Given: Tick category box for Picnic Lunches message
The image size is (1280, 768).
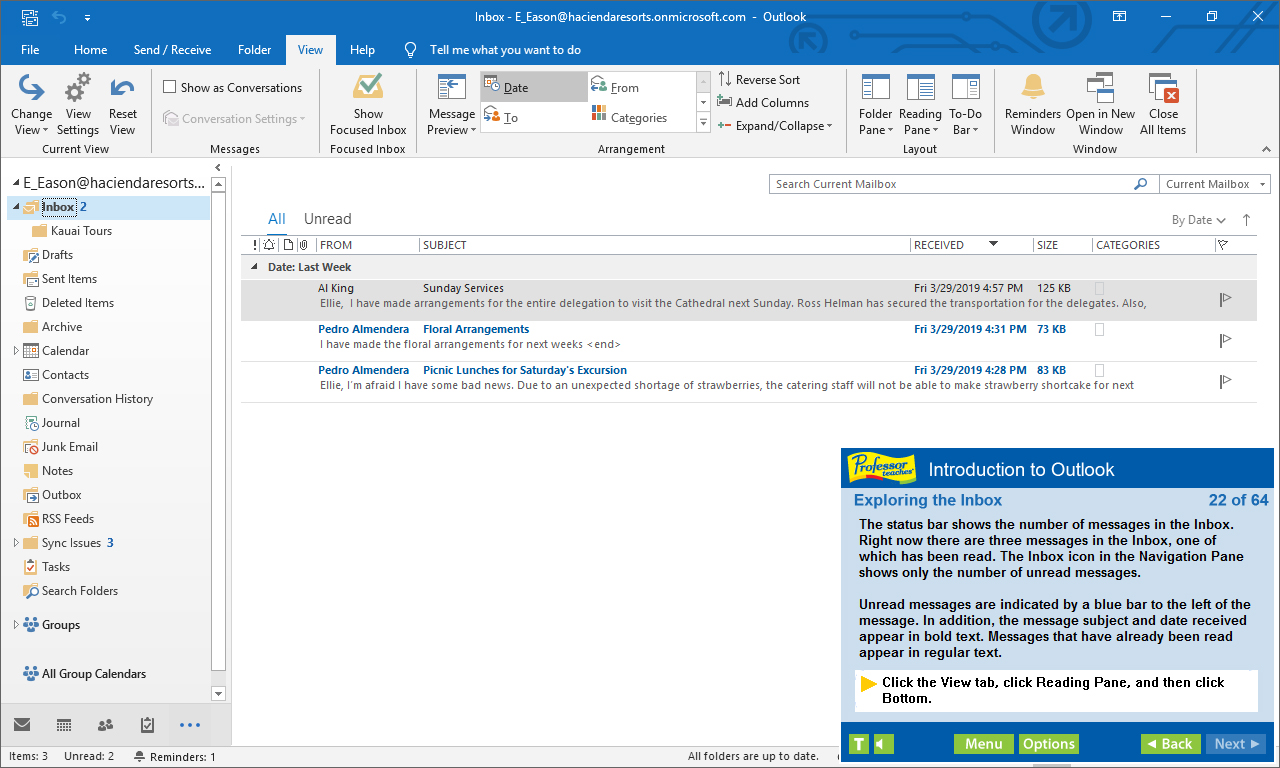Looking at the screenshot, I should click(x=1100, y=370).
